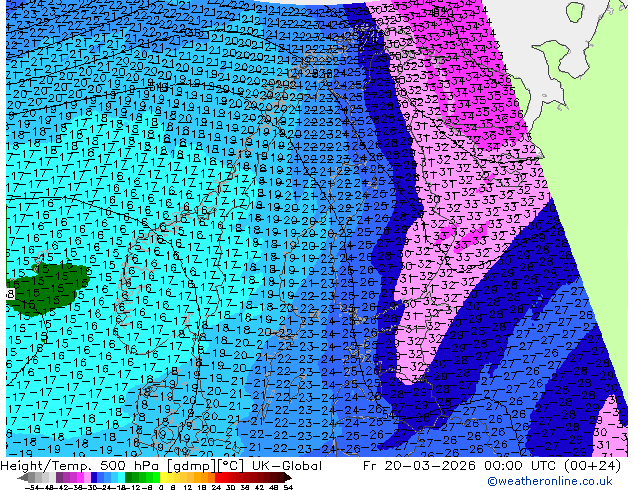Image resolution: width=634 pixels, height=490 pixels.
Task: Click the dark blue legend swatch at -30
Action: point(94,477)
